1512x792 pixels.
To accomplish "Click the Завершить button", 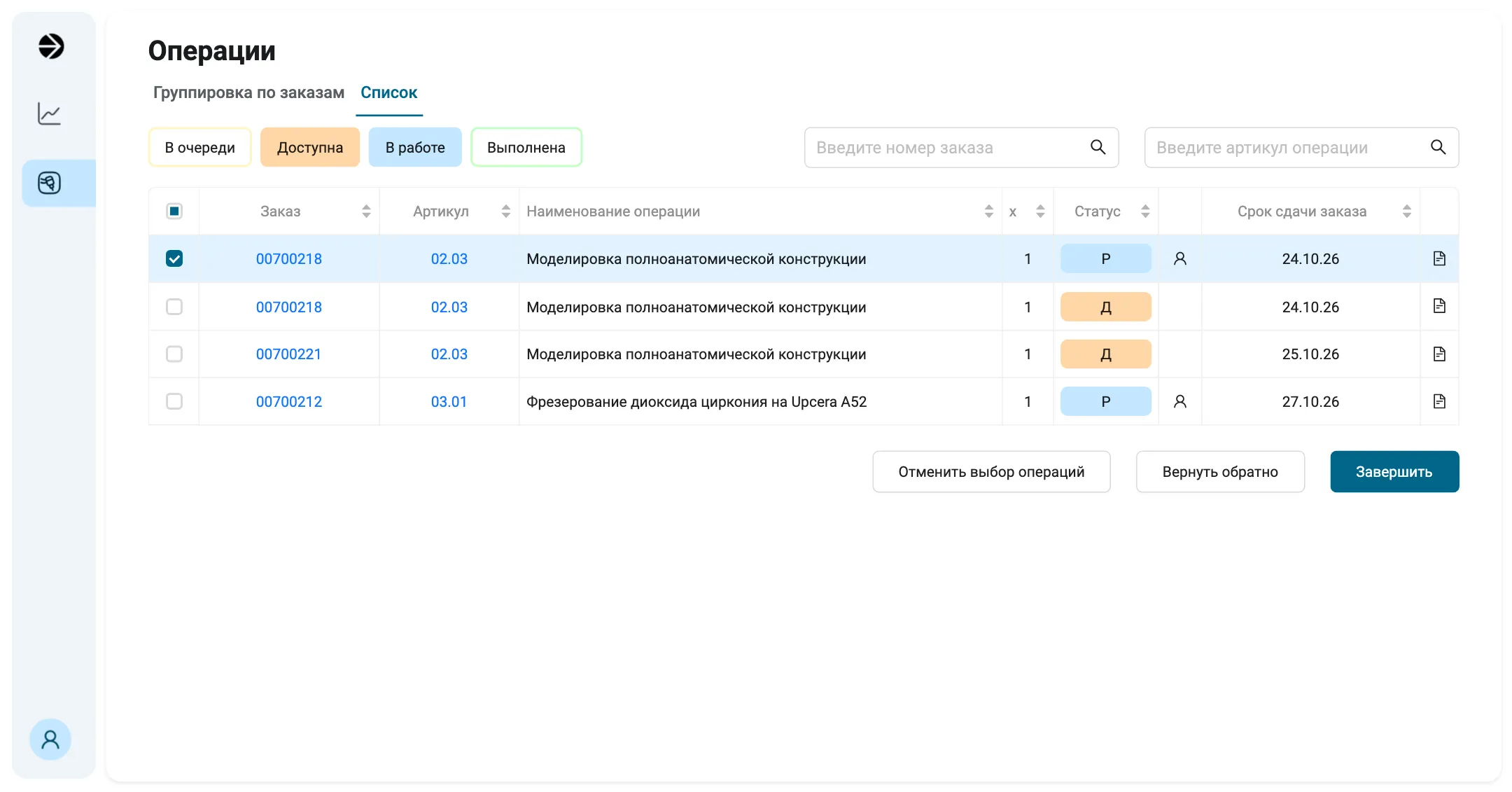I will click(1394, 472).
